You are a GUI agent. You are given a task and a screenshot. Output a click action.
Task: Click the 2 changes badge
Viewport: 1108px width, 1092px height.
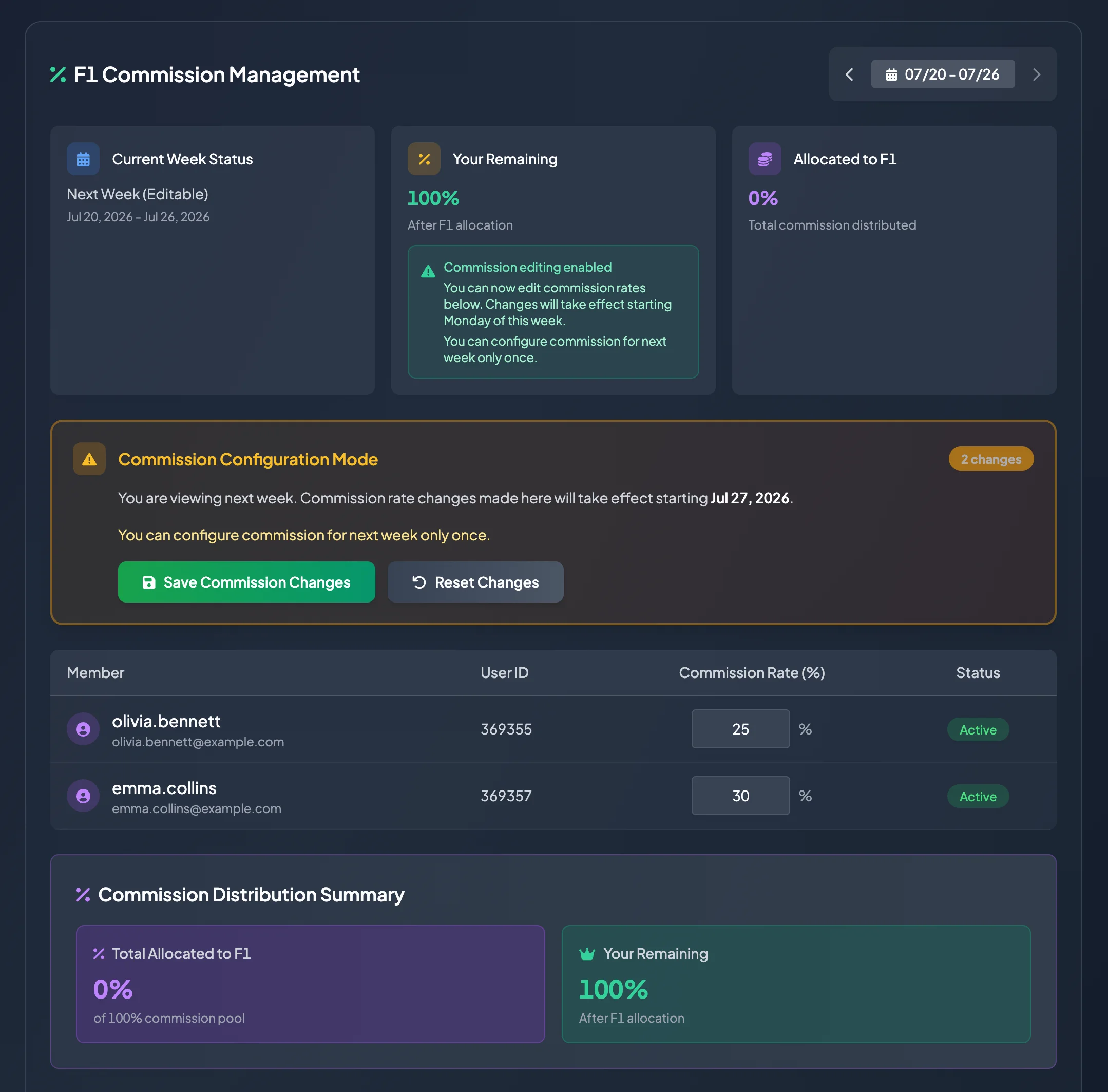(x=991, y=459)
